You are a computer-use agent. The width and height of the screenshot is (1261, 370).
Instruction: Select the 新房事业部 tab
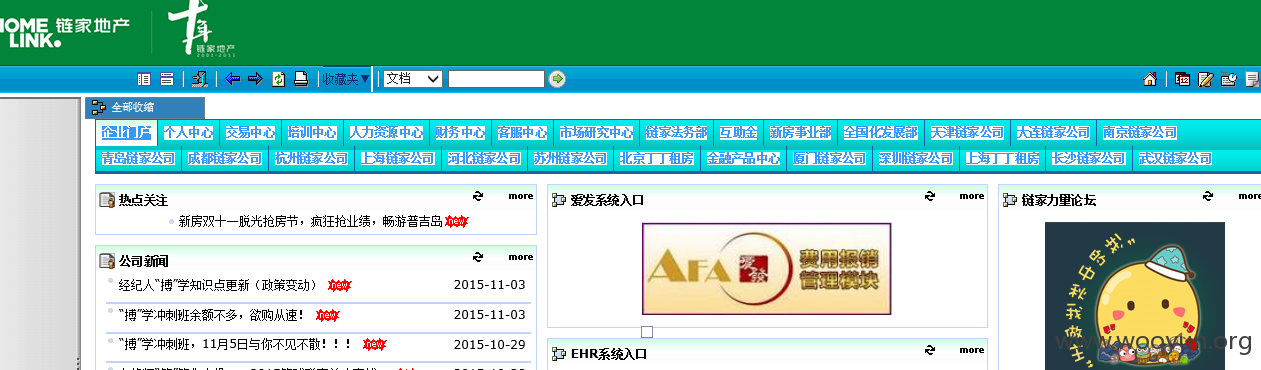(800, 132)
